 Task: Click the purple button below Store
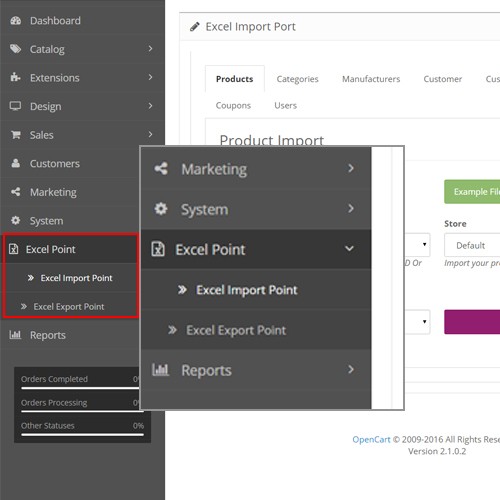click(x=472, y=322)
